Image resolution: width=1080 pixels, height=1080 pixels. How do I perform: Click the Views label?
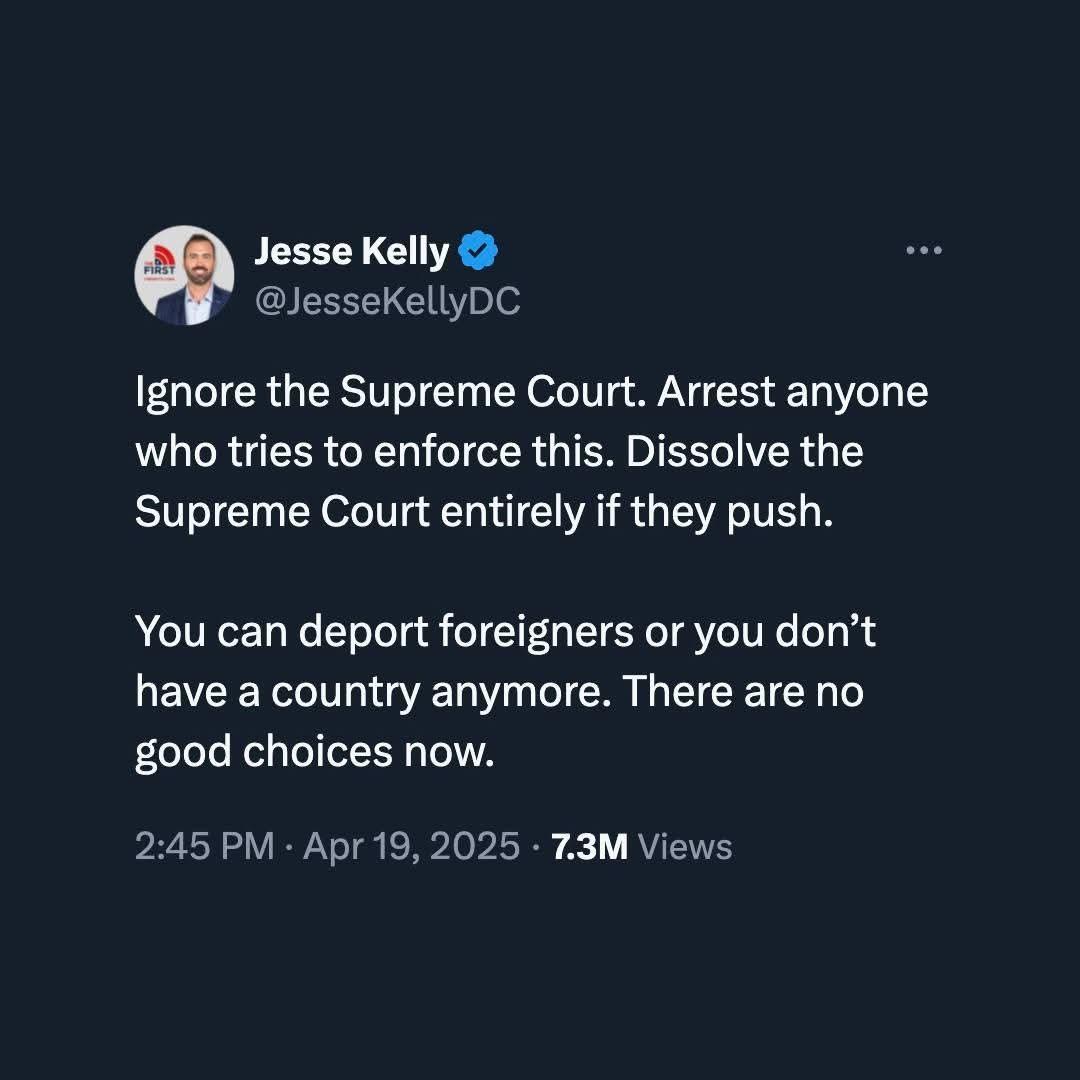[685, 847]
